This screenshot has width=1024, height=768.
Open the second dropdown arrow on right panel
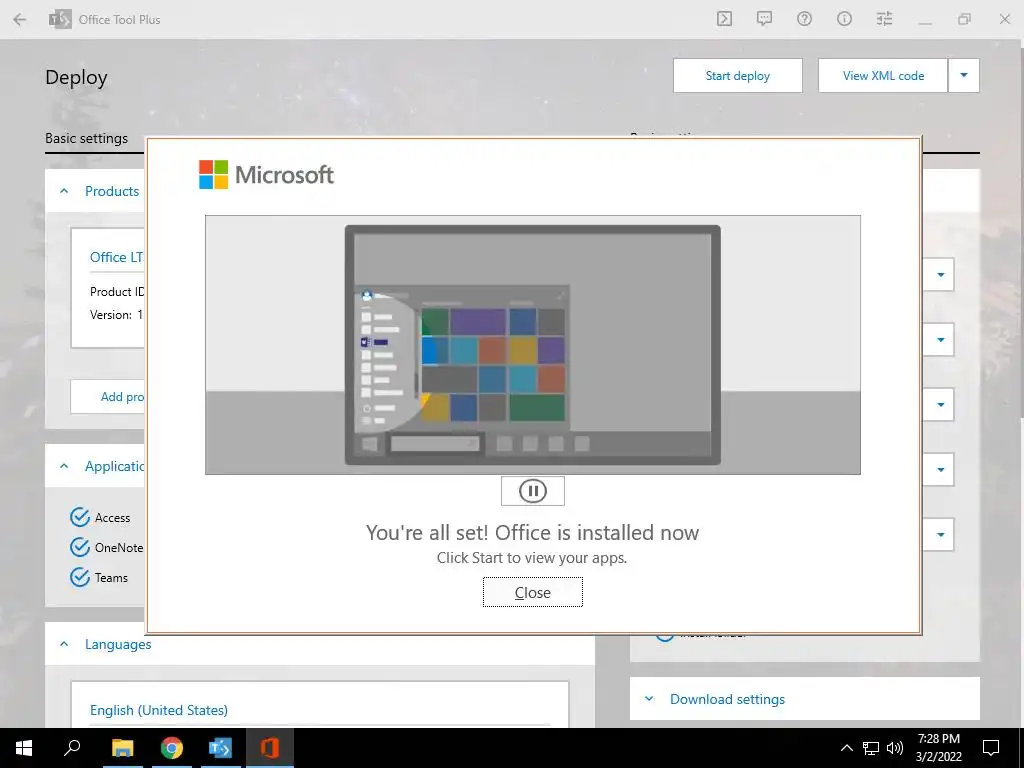(940, 340)
